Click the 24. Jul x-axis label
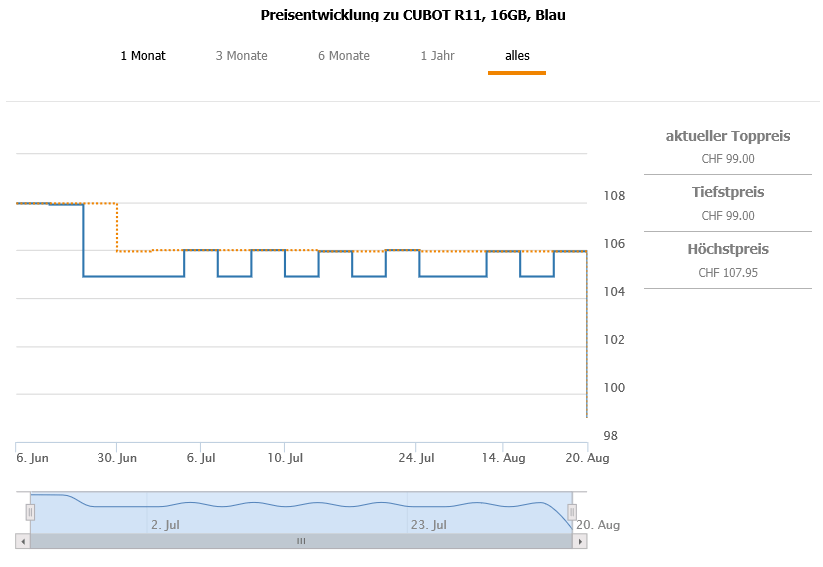Viewport: 823px width, 567px height. 416,458
